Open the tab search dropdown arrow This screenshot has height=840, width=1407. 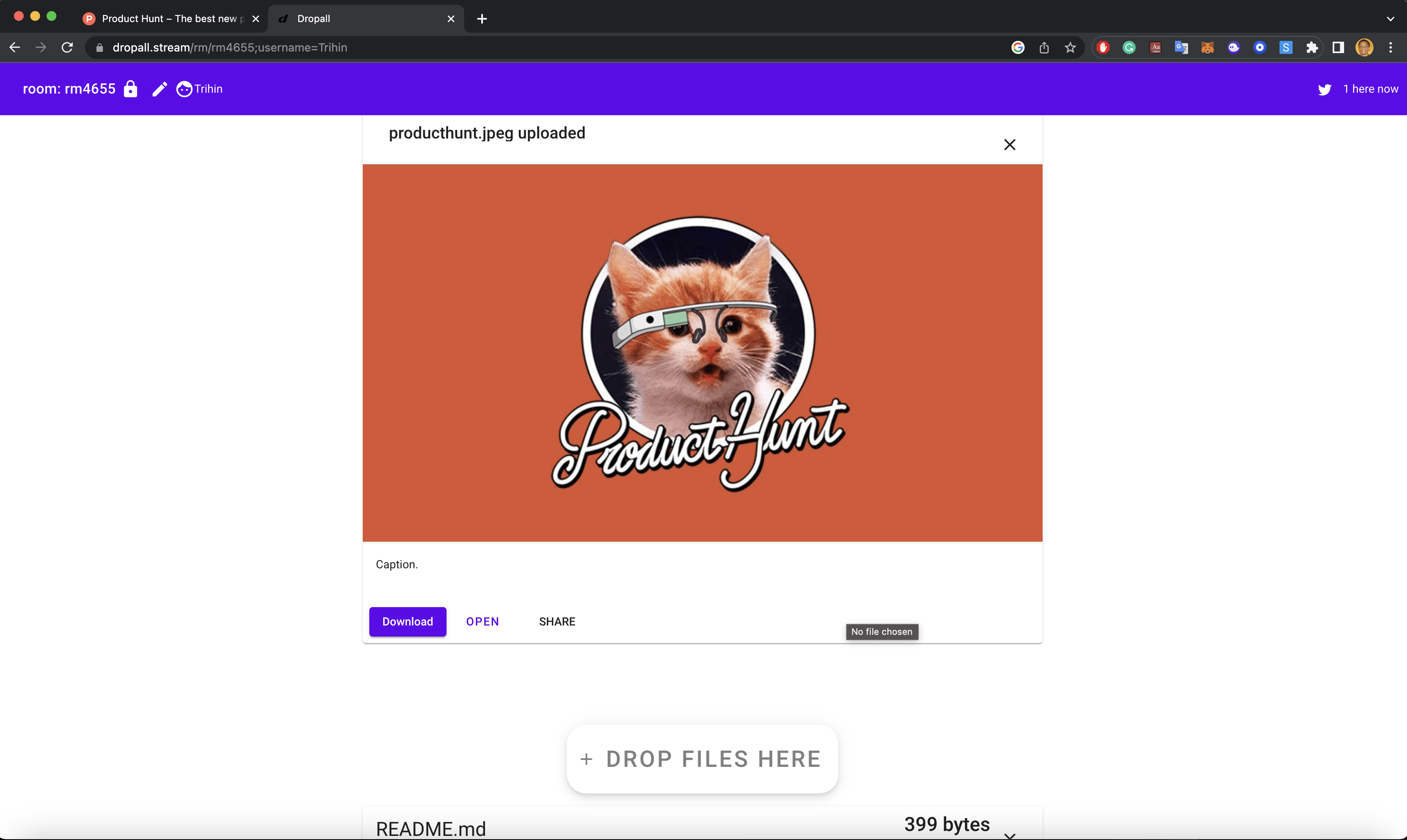[1391, 19]
